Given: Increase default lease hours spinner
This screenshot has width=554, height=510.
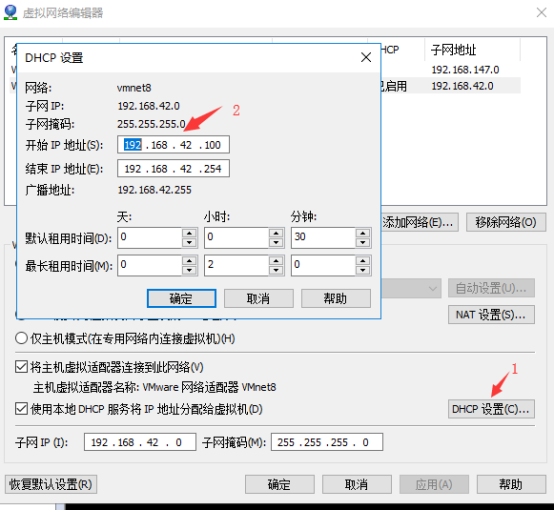Looking at the screenshot, I should point(276,233).
